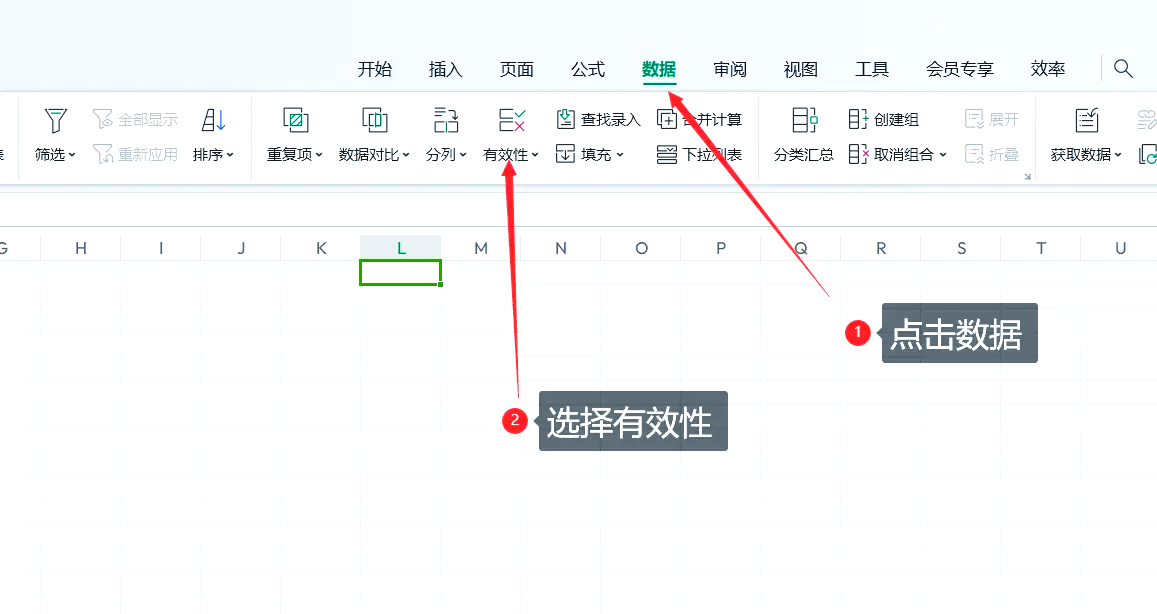Select the 数据 ribbon tab
Image resolution: width=1157 pixels, height=614 pixels.
coord(659,69)
